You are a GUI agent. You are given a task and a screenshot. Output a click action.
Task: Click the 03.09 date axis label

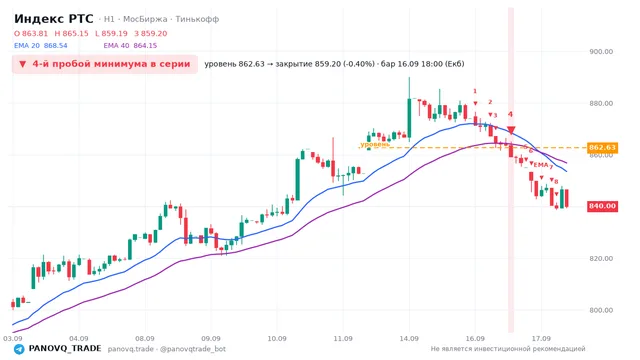(12, 339)
